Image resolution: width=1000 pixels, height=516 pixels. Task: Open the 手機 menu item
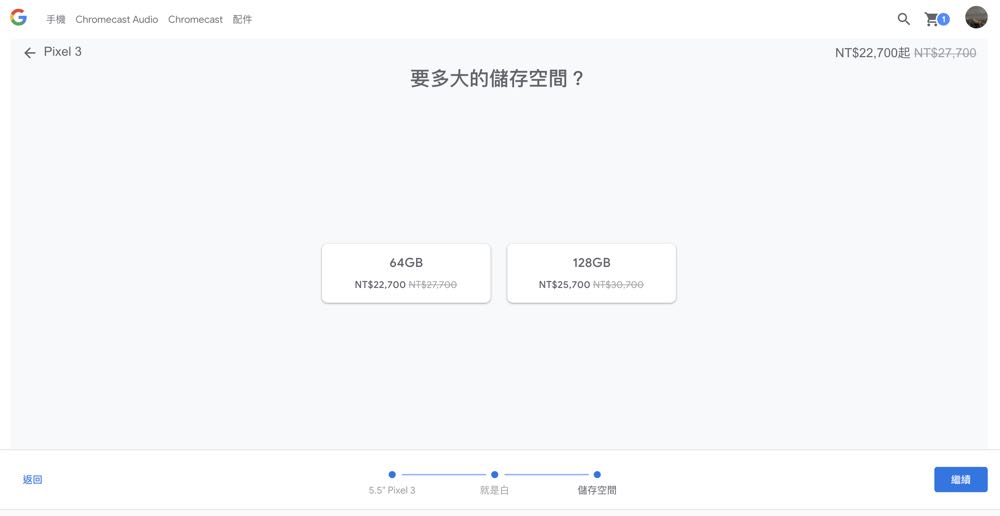click(55, 20)
